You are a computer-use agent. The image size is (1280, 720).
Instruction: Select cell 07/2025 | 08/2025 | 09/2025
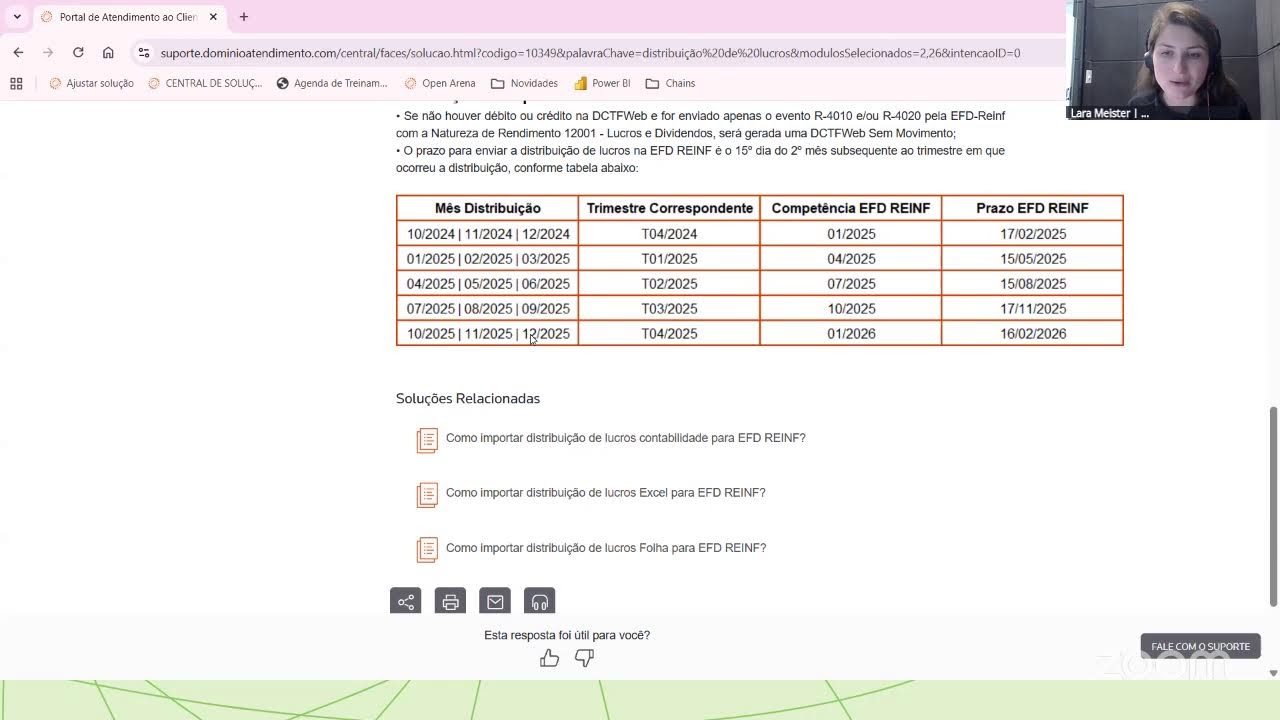coord(487,309)
